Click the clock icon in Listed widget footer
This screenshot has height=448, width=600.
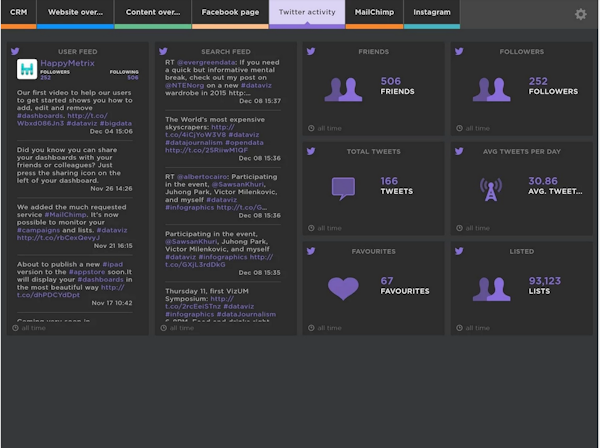459,328
